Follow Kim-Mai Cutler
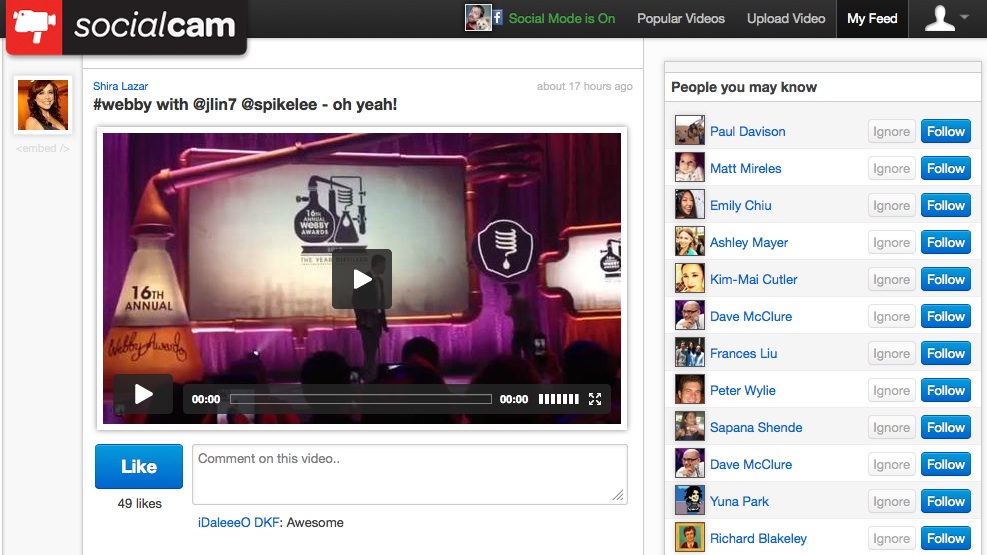The height and width of the screenshot is (555, 987). tap(945, 279)
